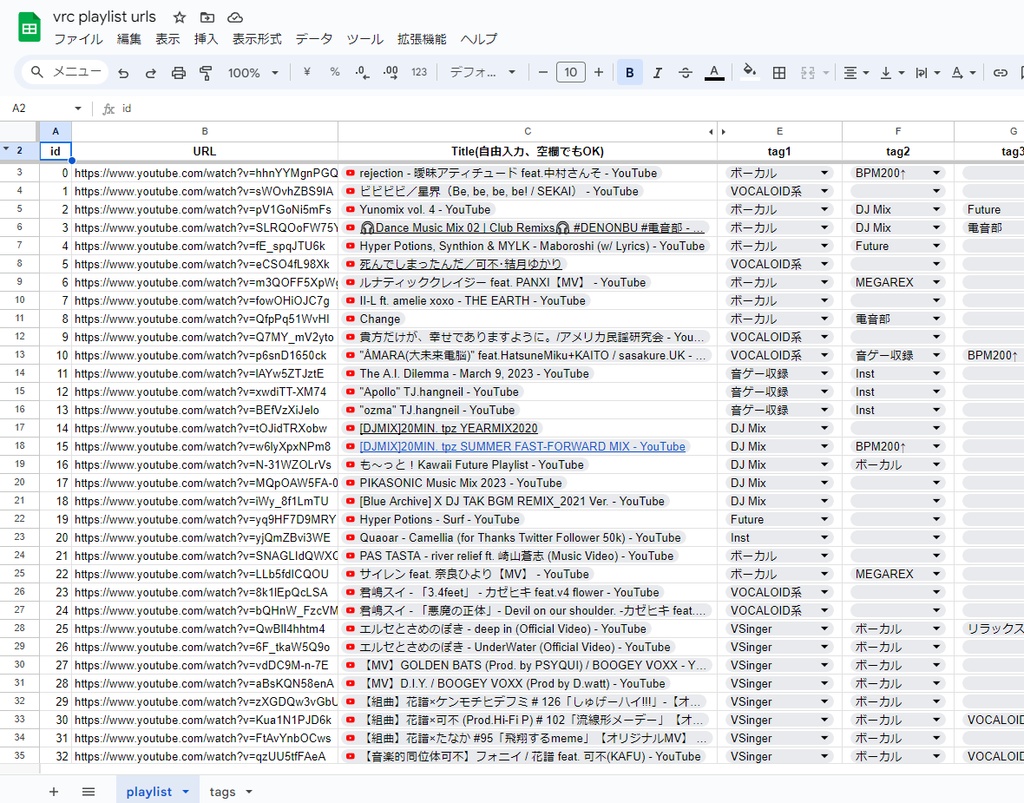The image size is (1024, 803).
Task: Open the font family dropdown
Action: click(x=483, y=72)
